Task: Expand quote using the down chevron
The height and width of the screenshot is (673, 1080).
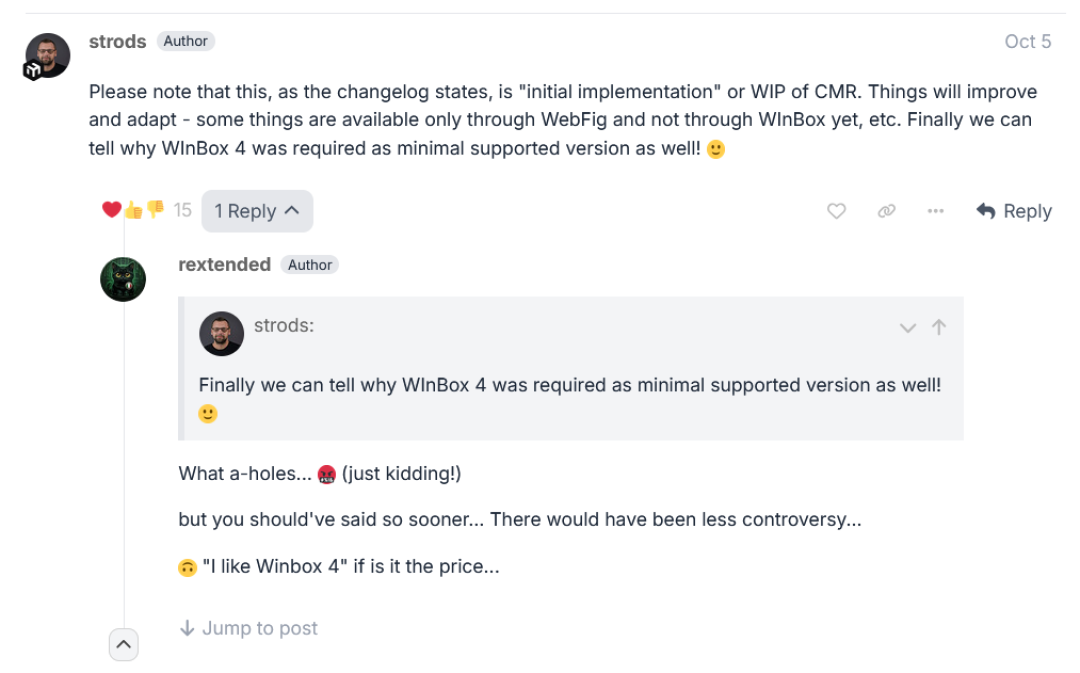Action: [908, 328]
